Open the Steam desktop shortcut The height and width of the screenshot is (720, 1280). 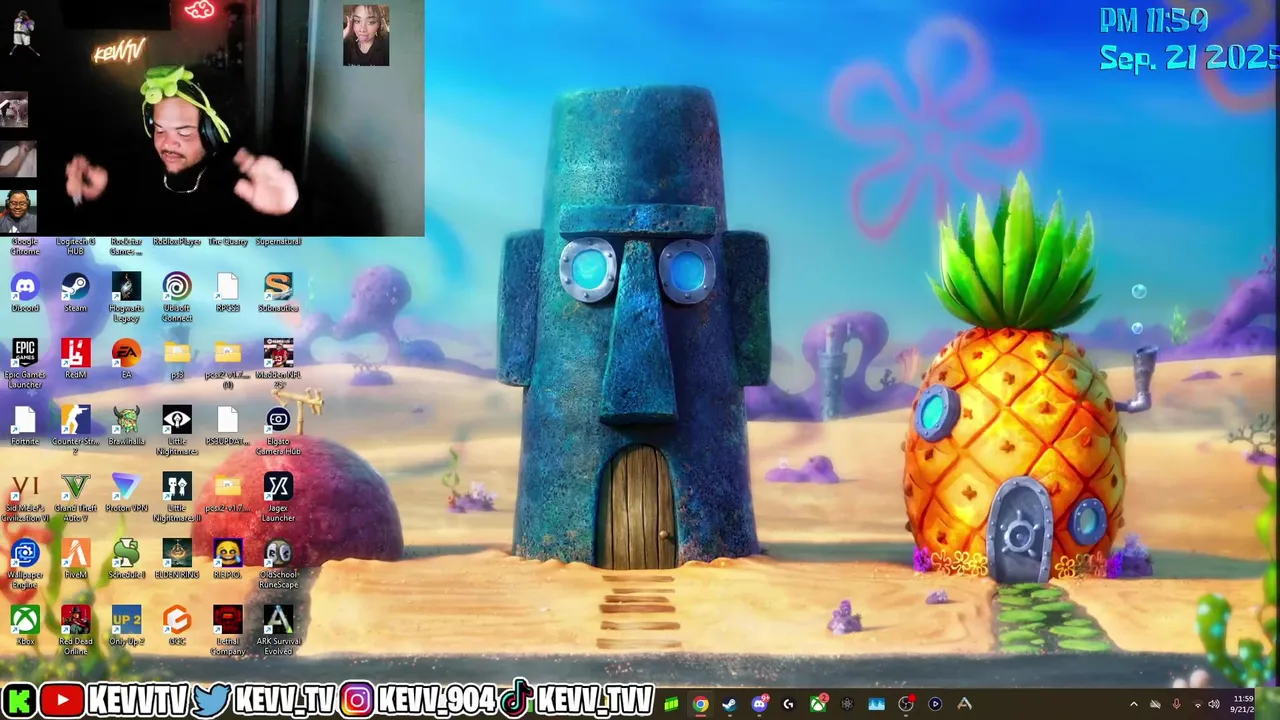pos(75,293)
